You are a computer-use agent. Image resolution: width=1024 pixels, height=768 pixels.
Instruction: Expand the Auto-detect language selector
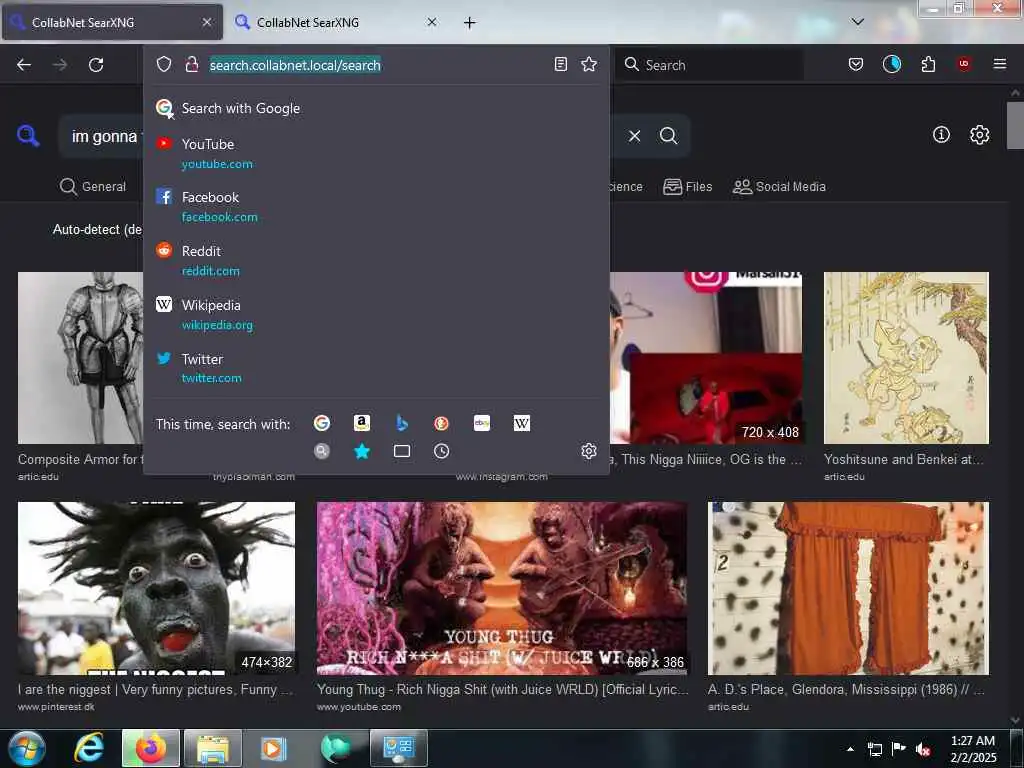click(x=97, y=229)
